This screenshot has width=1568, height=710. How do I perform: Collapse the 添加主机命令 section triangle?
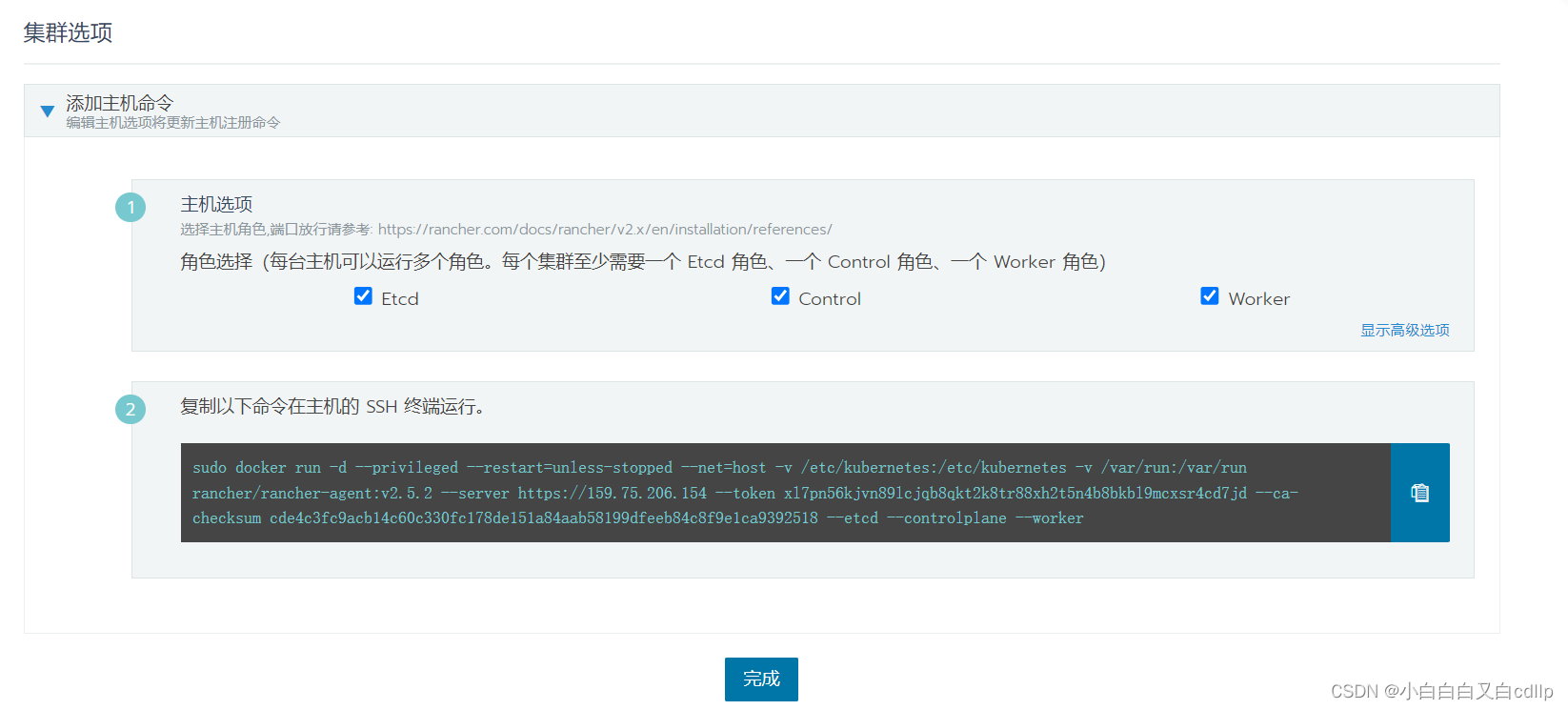[x=48, y=112]
